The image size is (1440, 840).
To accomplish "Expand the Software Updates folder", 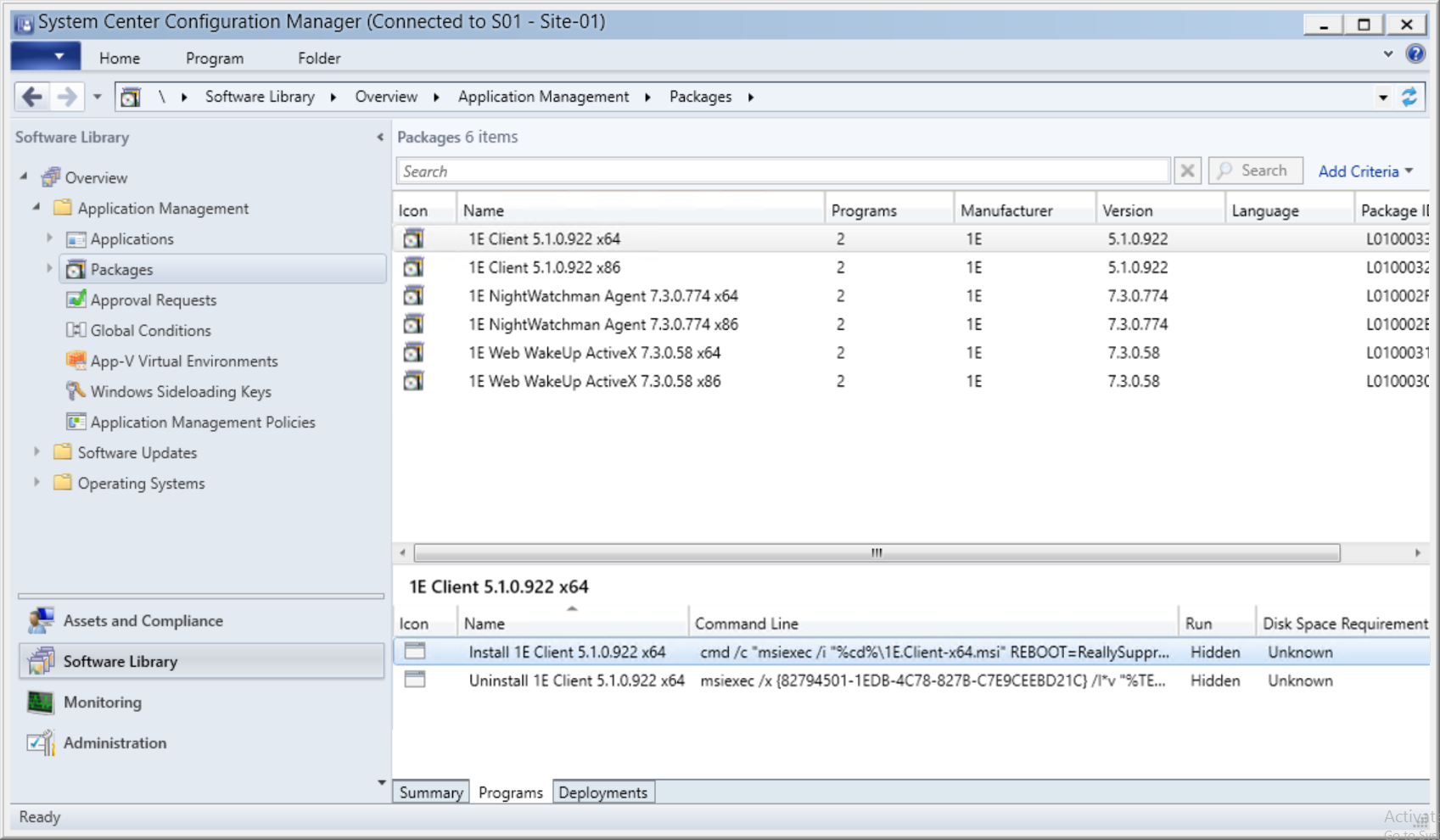I will point(36,452).
